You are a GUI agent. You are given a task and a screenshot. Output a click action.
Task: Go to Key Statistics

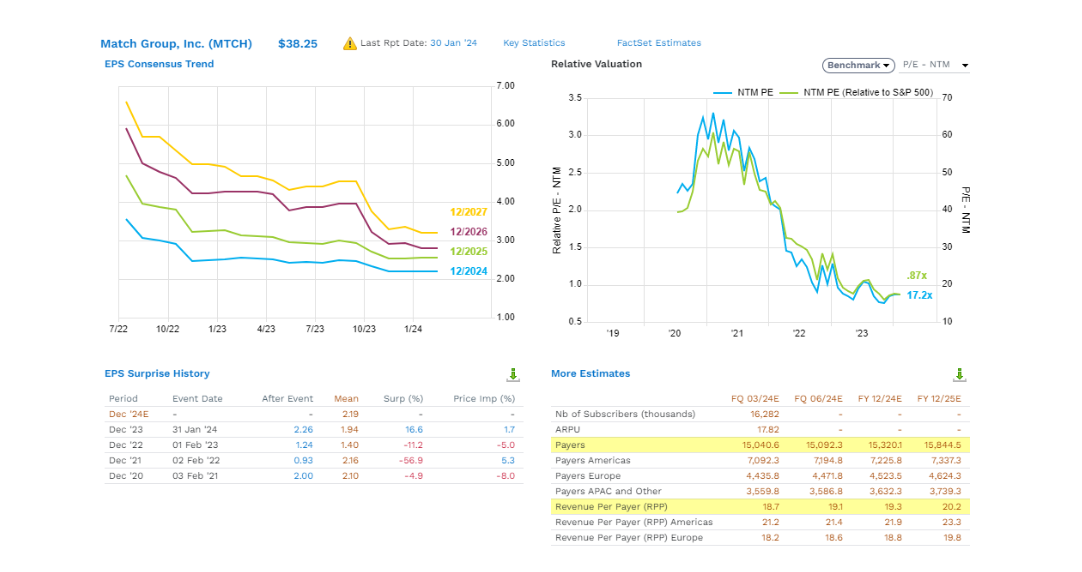click(533, 43)
